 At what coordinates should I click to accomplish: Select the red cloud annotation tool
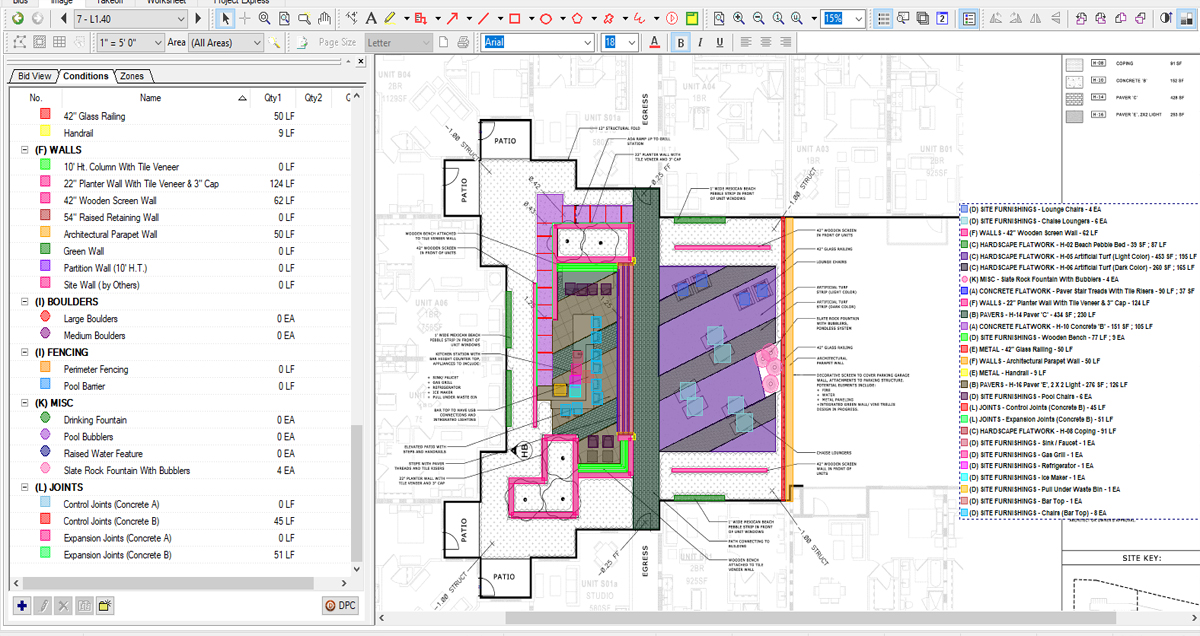click(x=608, y=19)
